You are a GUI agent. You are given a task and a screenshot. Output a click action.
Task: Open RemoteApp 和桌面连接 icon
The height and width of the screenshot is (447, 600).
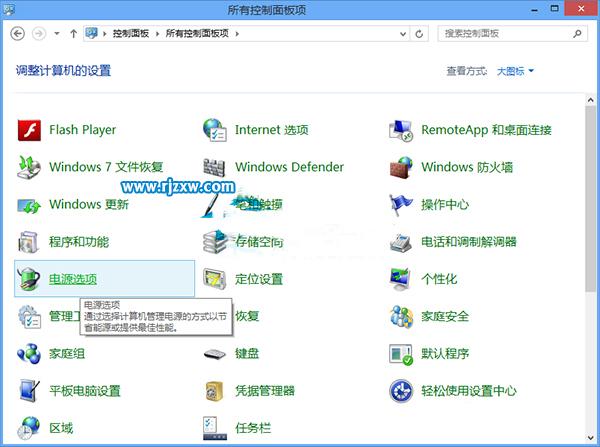pyautogui.click(x=401, y=130)
